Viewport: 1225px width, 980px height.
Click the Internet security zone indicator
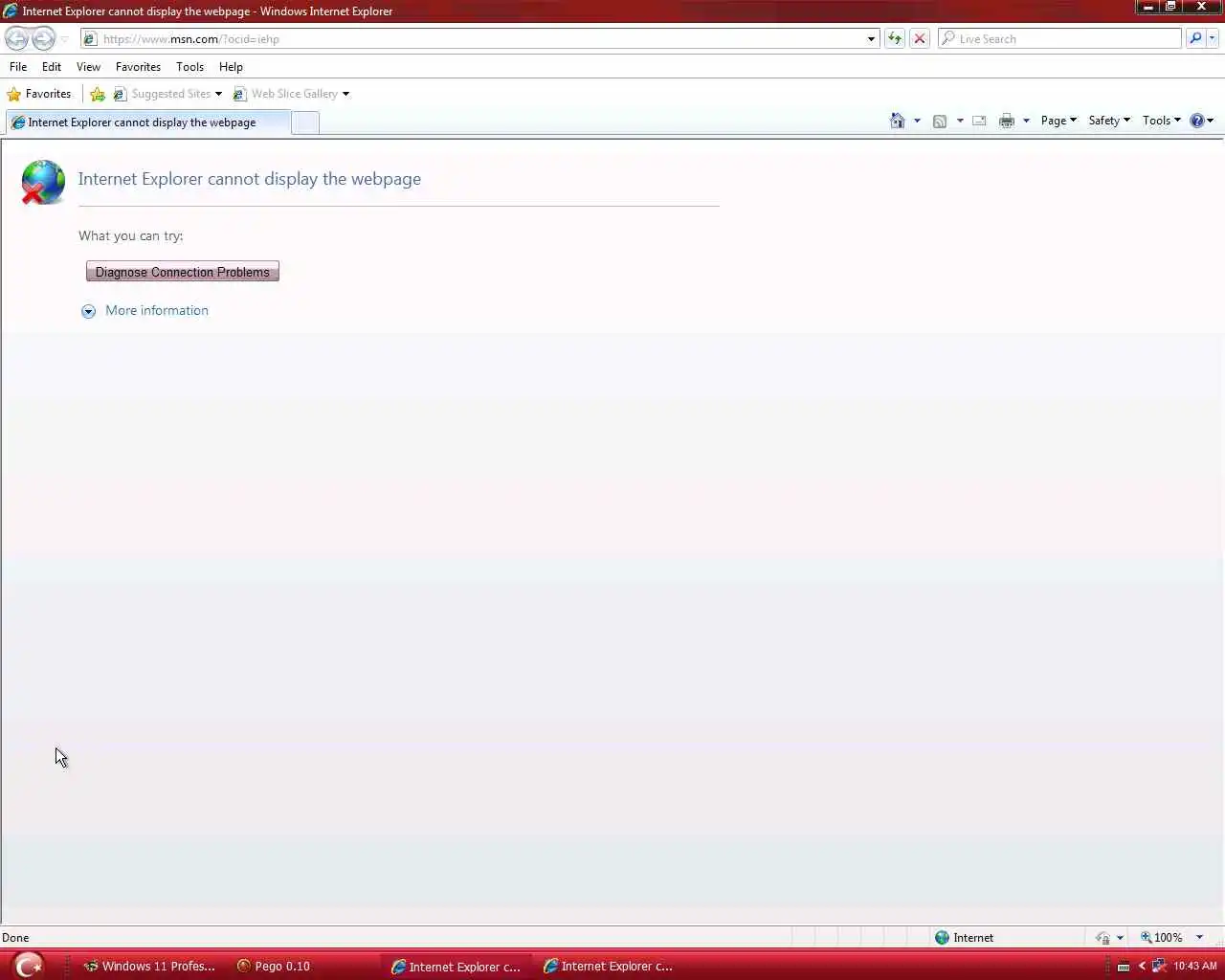tap(965, 938)
